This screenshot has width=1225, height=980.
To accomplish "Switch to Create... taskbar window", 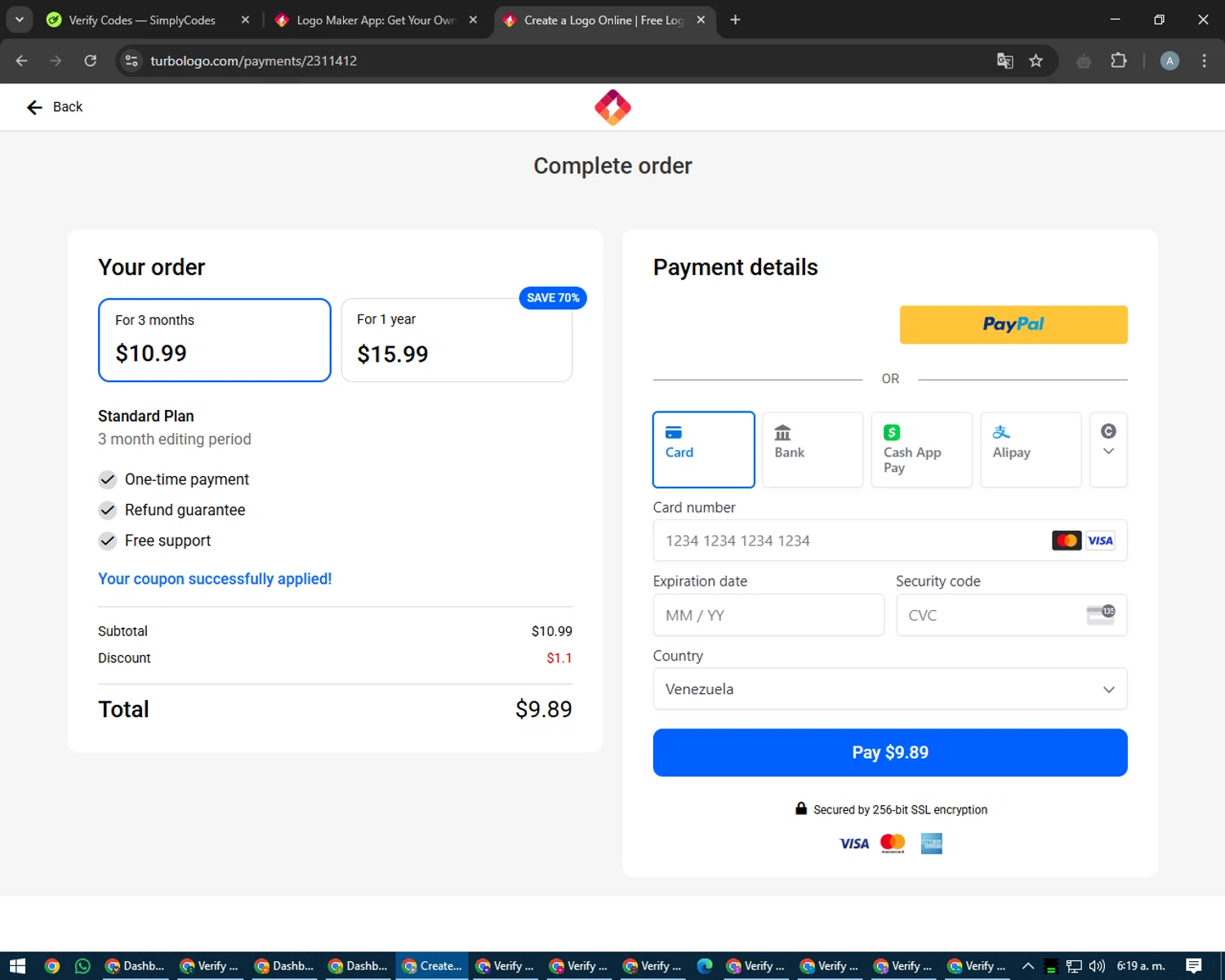I will [x=432, y=966].
